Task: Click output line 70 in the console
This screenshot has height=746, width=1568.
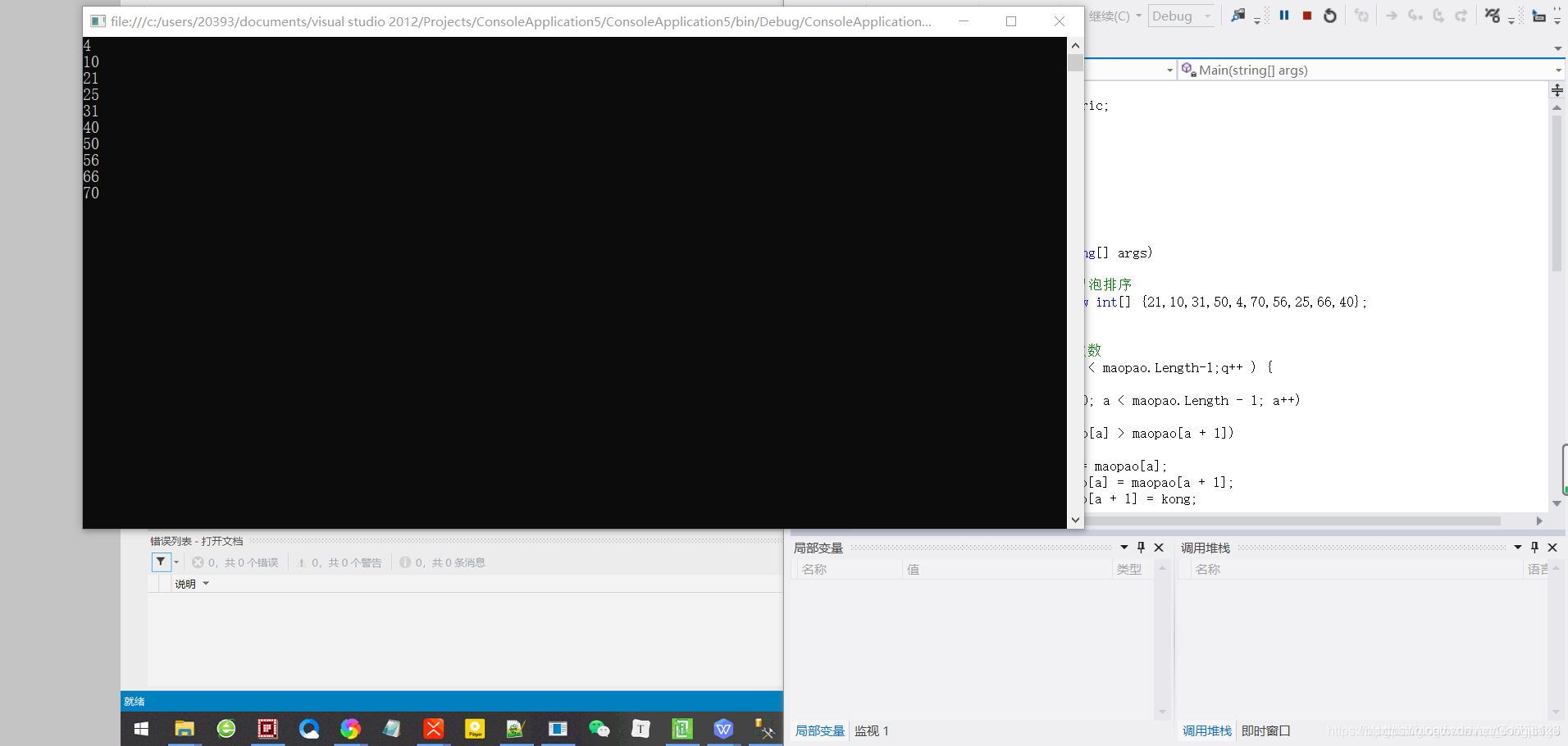Action: tap(91, 193)
